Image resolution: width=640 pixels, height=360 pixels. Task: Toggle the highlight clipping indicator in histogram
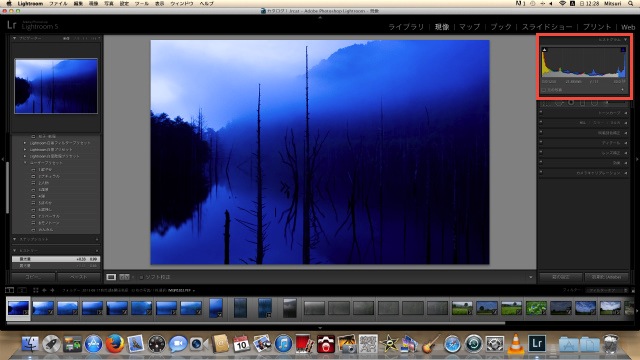623,50
